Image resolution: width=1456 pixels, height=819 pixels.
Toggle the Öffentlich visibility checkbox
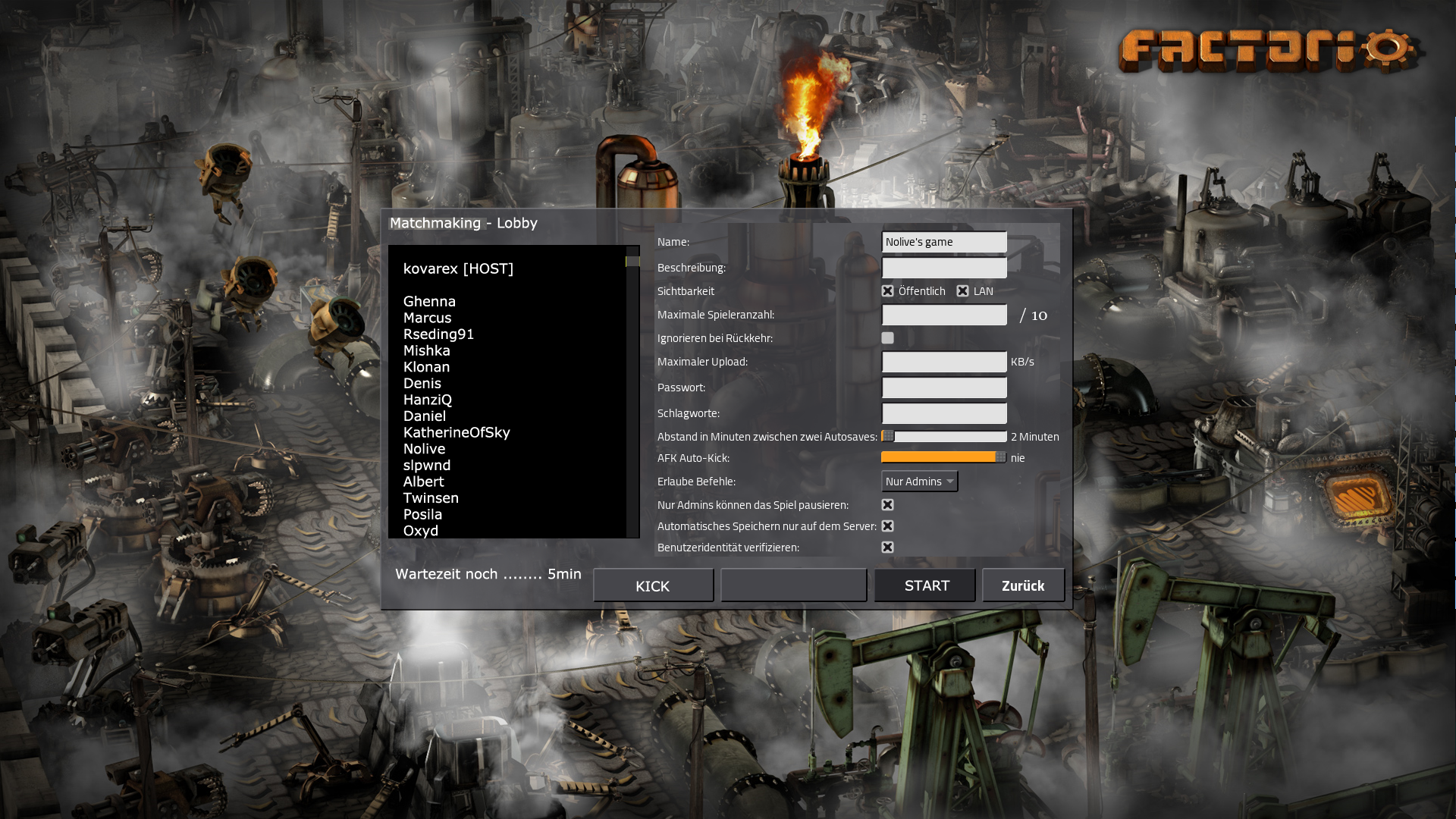887,291
